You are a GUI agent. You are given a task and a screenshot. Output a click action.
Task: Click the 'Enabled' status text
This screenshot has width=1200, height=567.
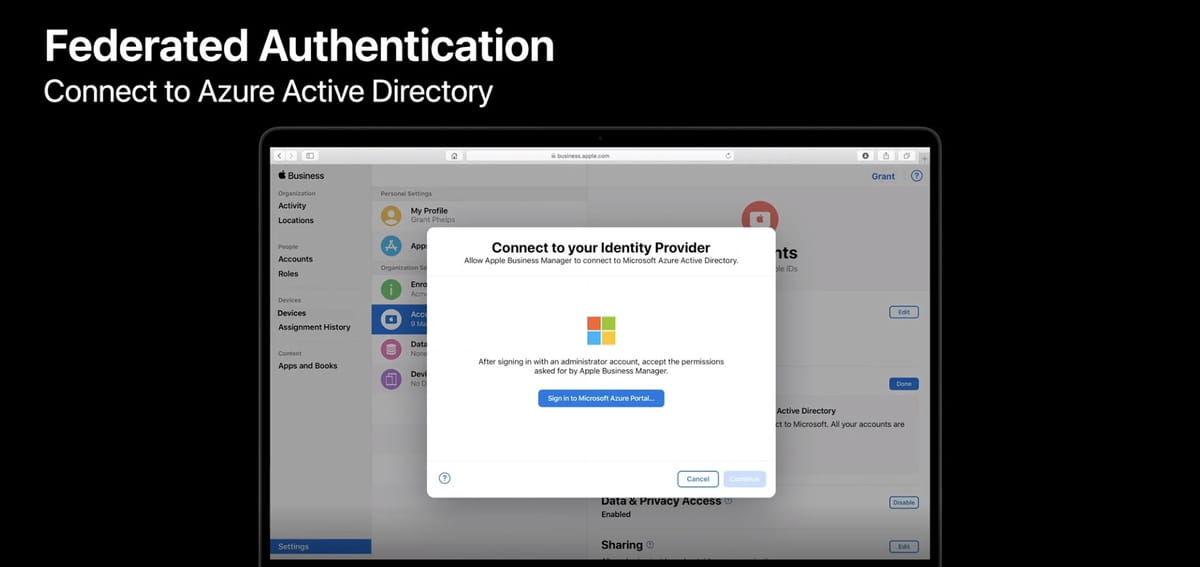click(616, 514)
